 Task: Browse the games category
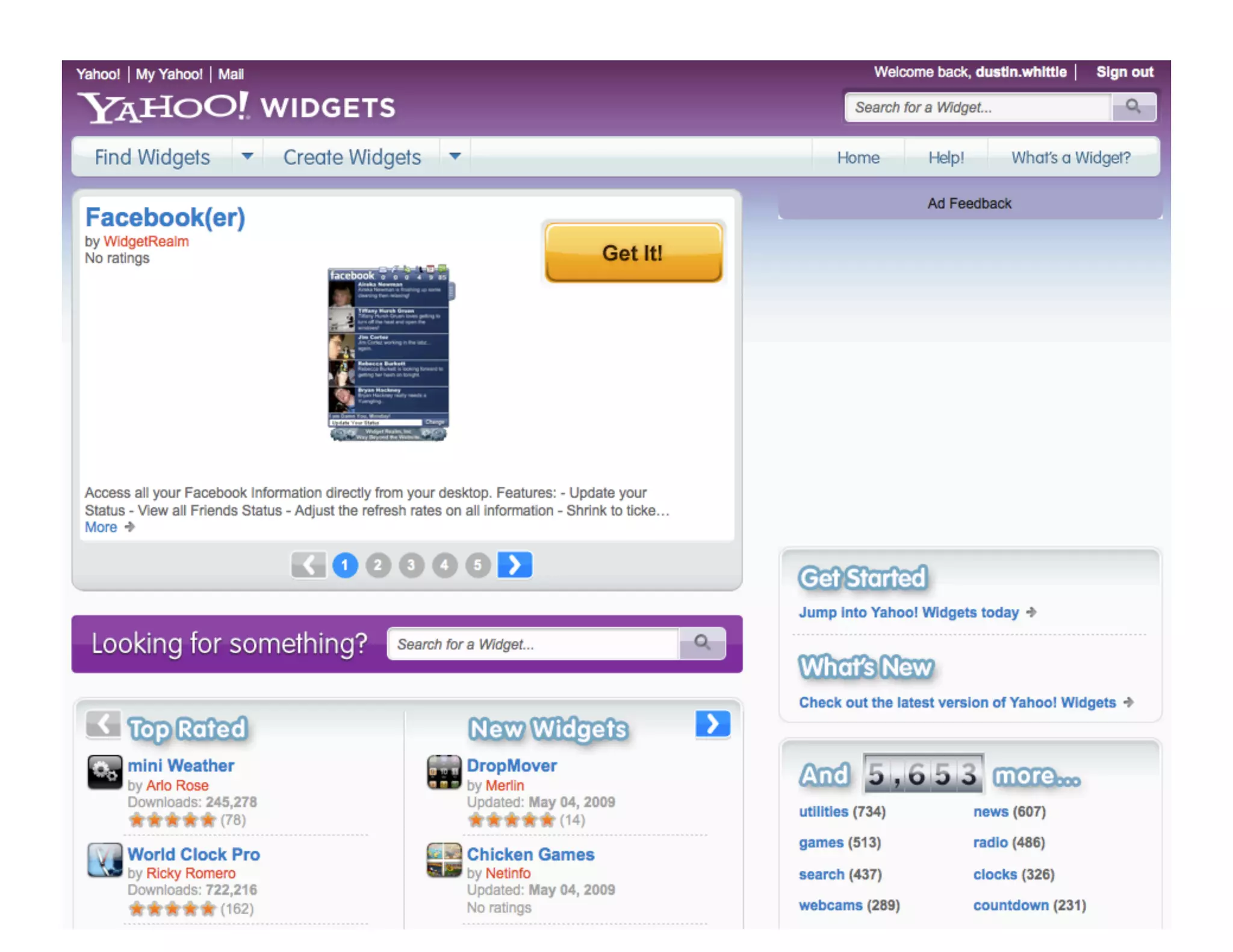(x=821, y=842)
